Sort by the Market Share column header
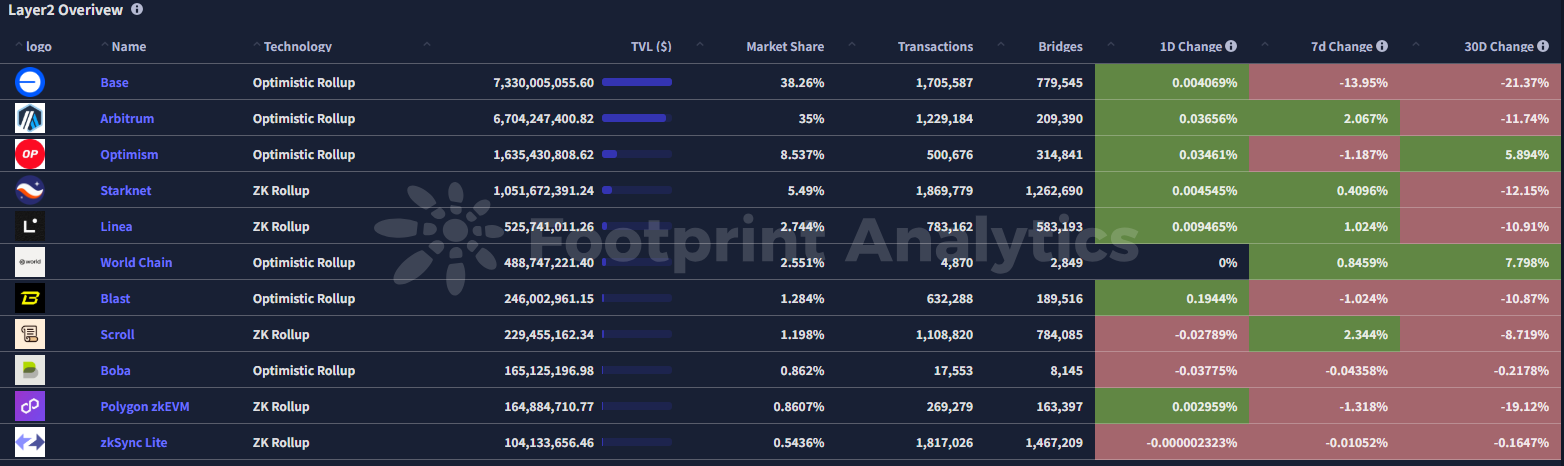 tap(785, 46)
